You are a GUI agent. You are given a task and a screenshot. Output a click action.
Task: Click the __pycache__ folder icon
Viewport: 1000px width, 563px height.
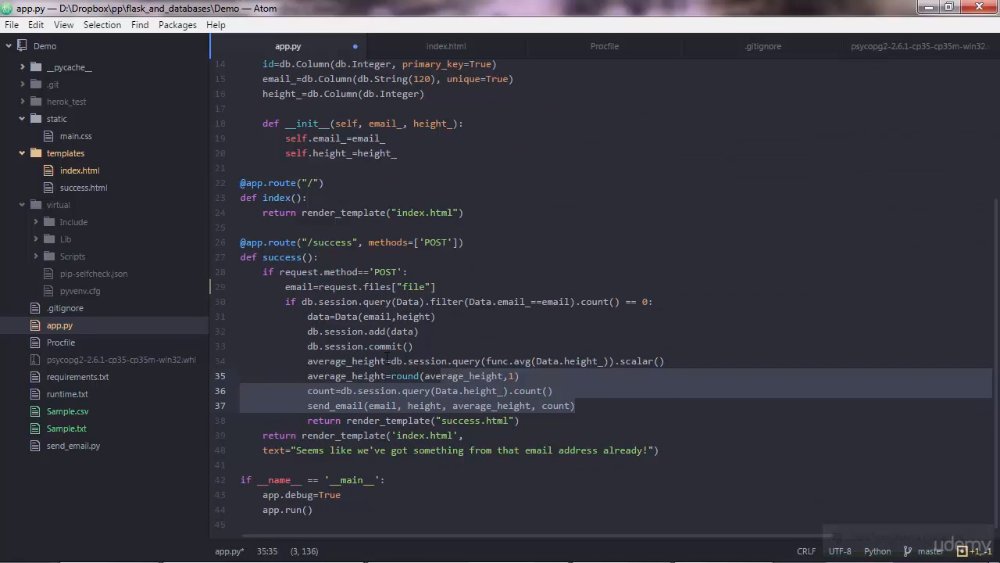[36, 67]
